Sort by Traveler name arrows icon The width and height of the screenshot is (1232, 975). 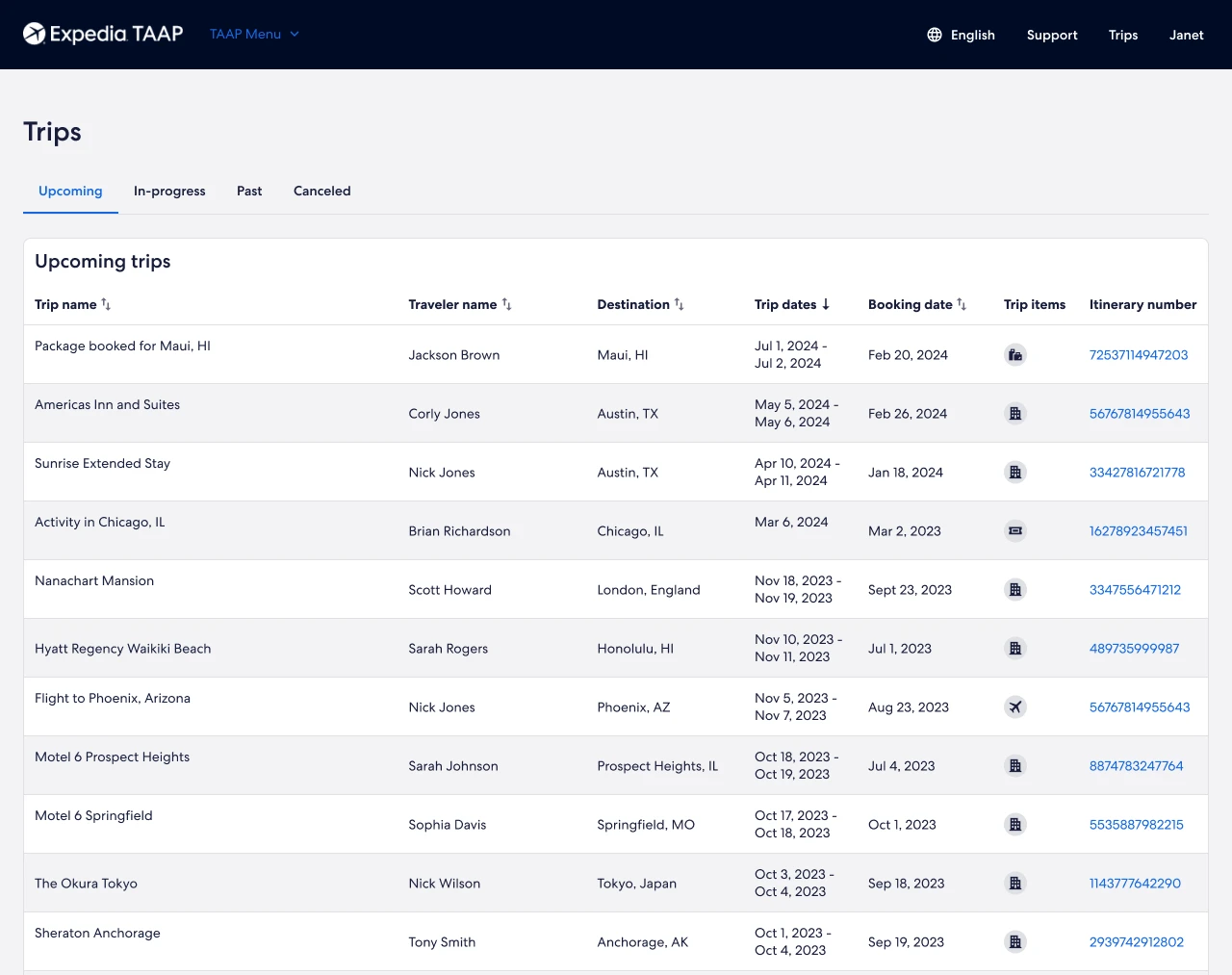click(506, 304)
